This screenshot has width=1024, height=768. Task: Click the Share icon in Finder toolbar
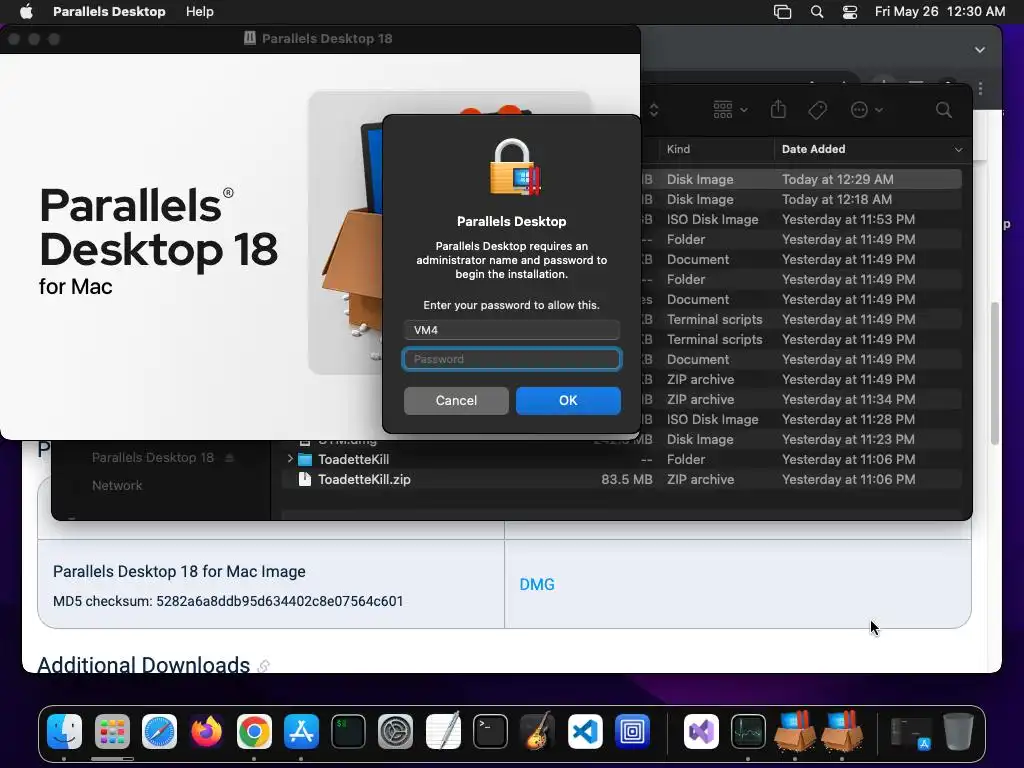pyautogui.click(x=778, y=109)
